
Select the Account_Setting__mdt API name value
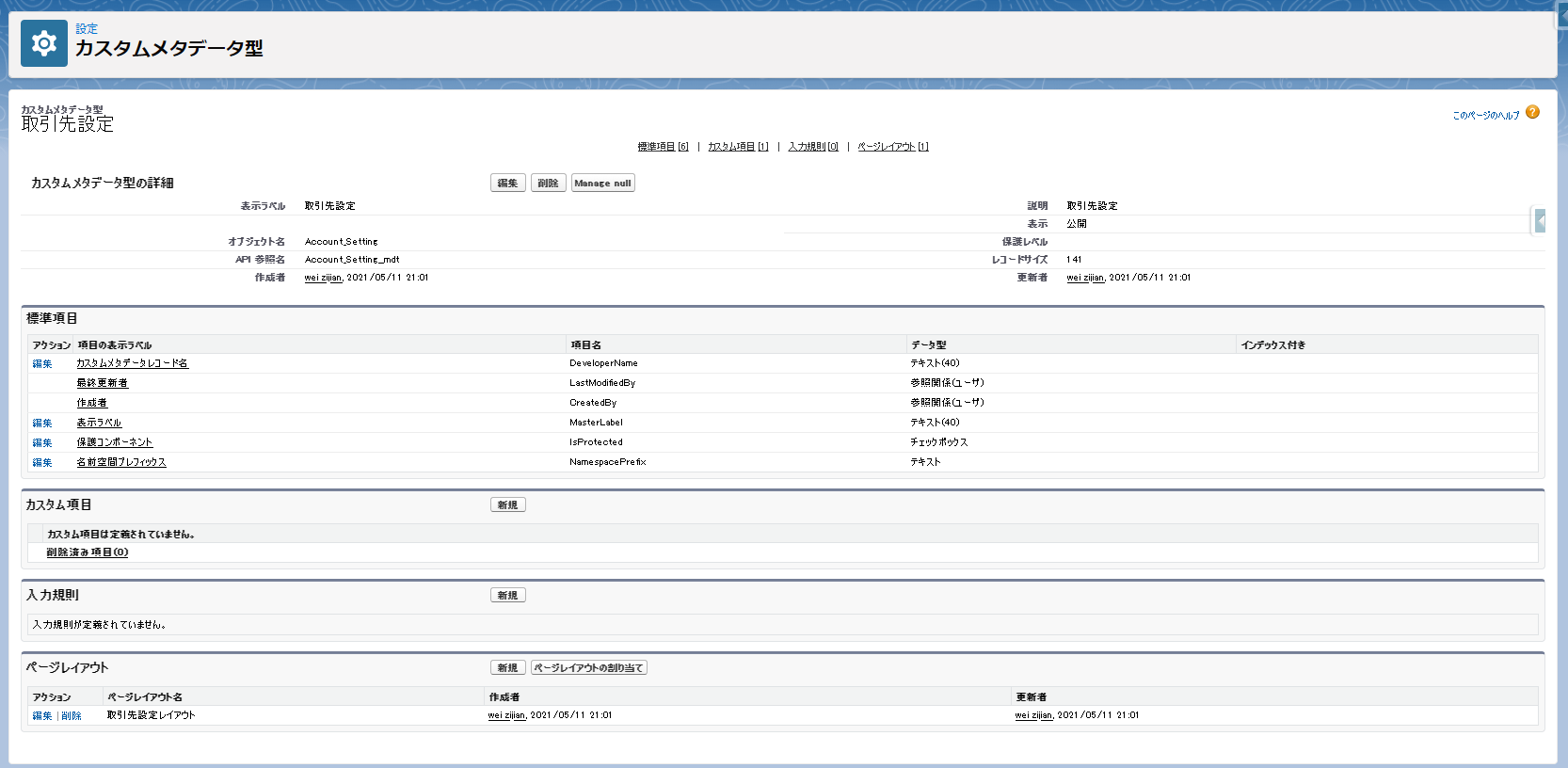(352, 260)
